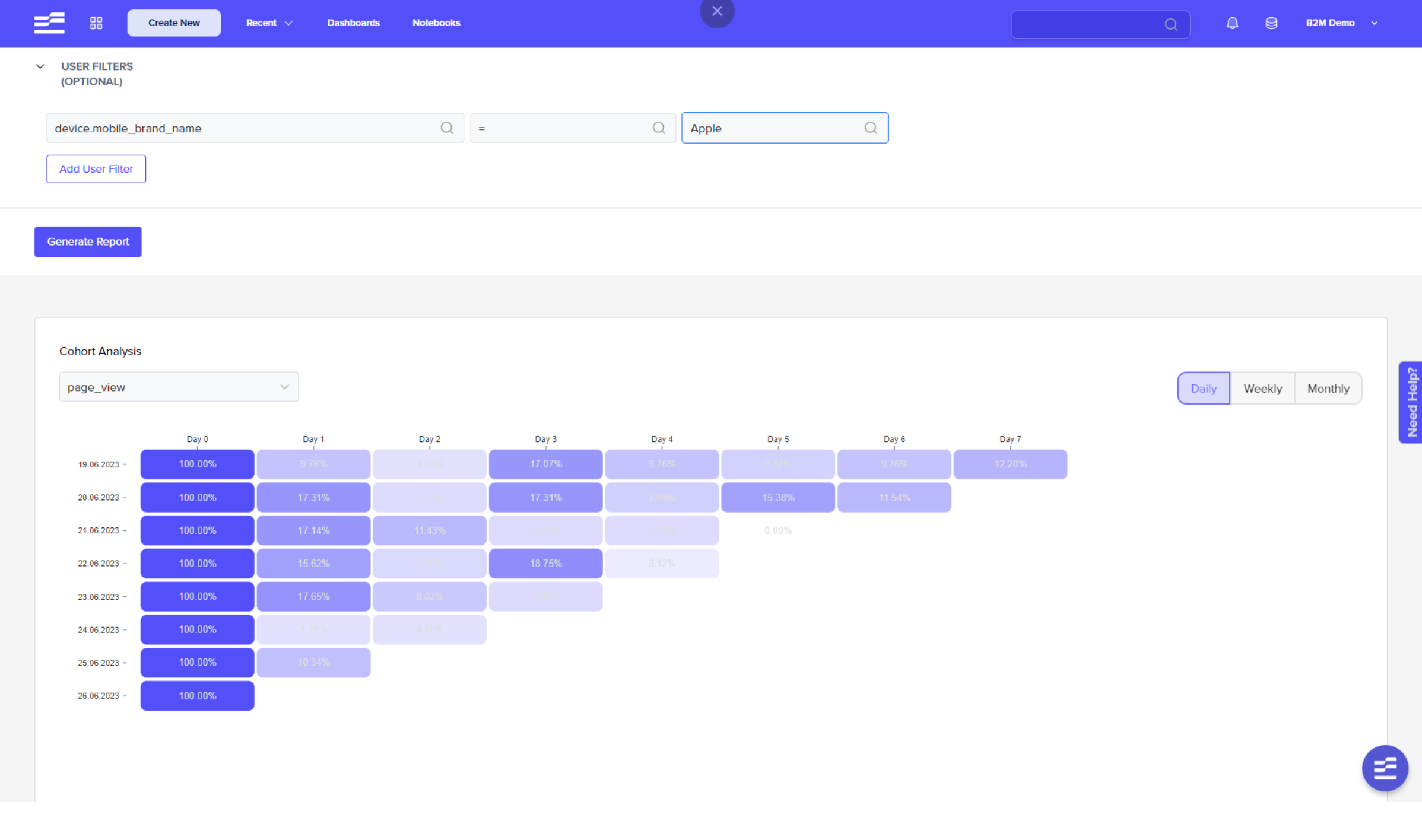Click search icon in the Apple value field
Screen dimensions: 1422x840
(x=871, y=128)
